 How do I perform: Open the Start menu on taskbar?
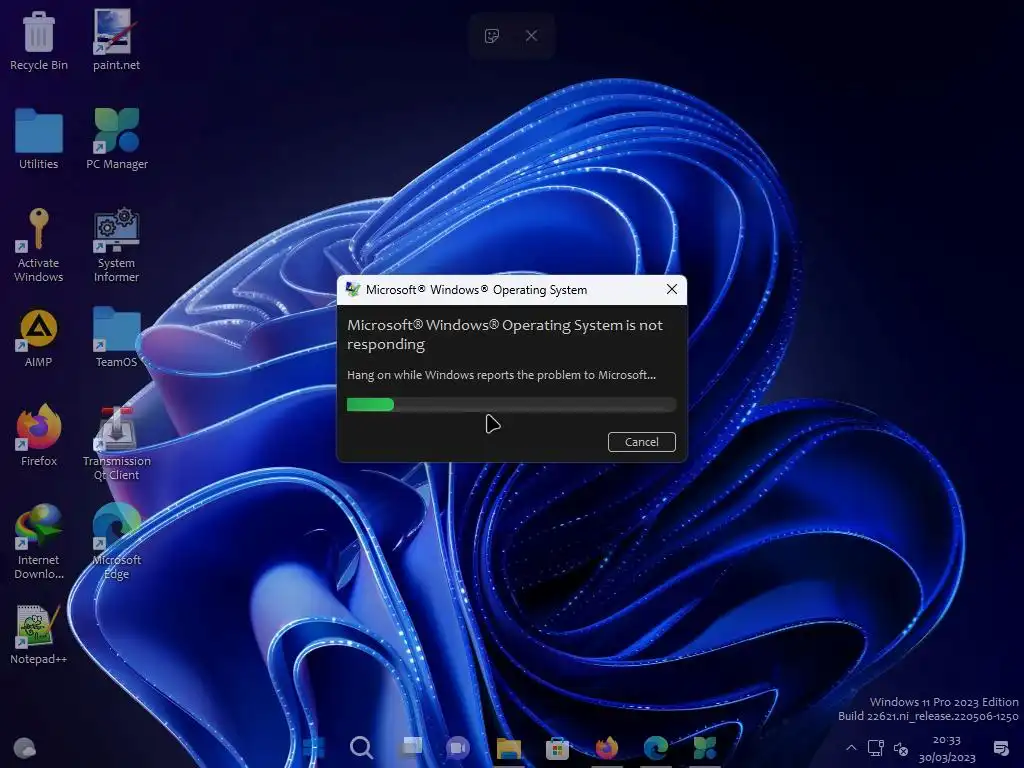[x=313, y=747]
